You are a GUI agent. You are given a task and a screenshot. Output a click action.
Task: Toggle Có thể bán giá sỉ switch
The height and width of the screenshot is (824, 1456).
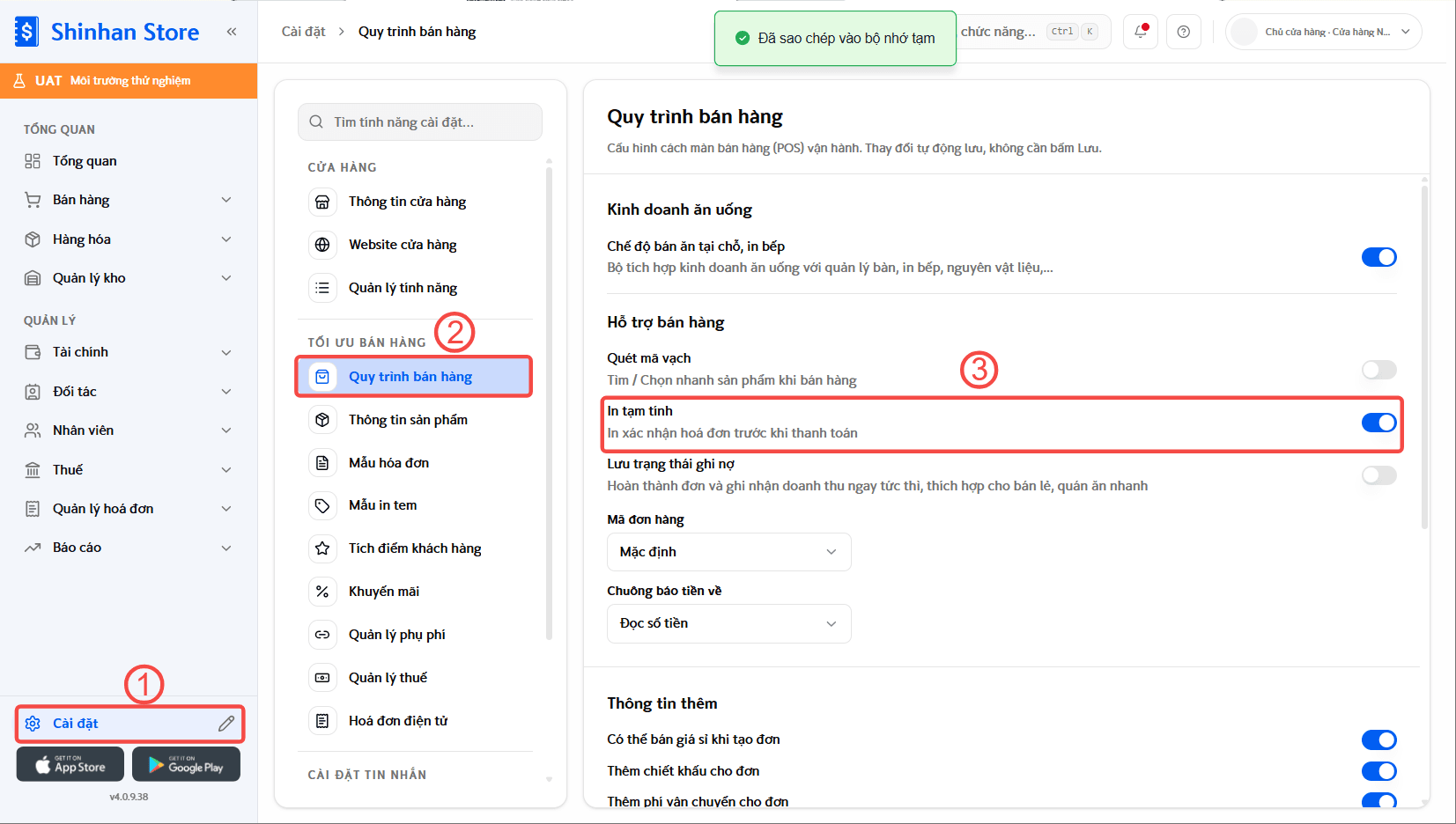(1378, 739)
